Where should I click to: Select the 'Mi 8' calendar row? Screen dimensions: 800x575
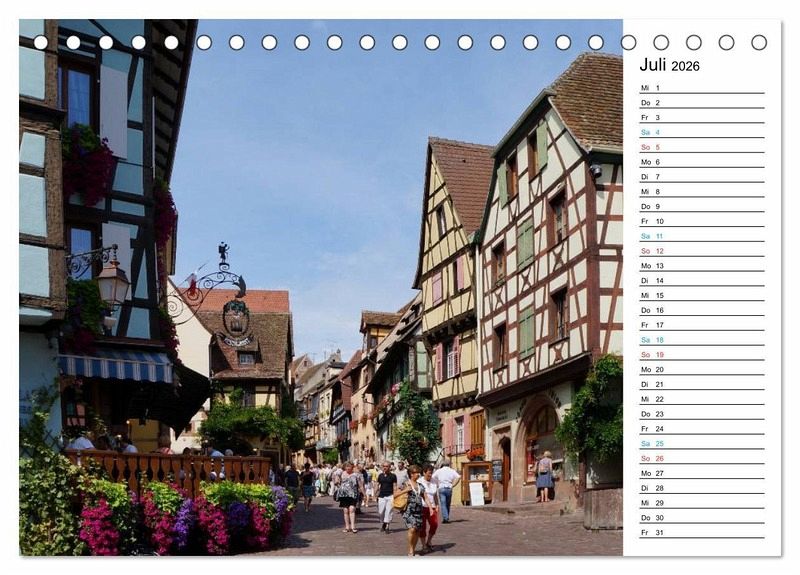pyautogui.click(x=702, y=191)
